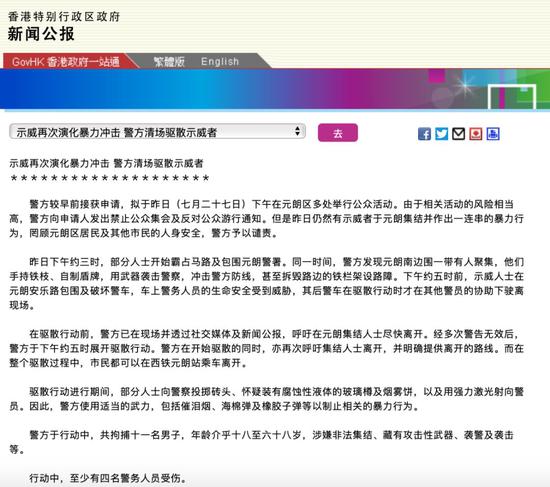550x487 pixels.
Task: Click 香港特别行政区政府 header text
Action: [64, 16]
